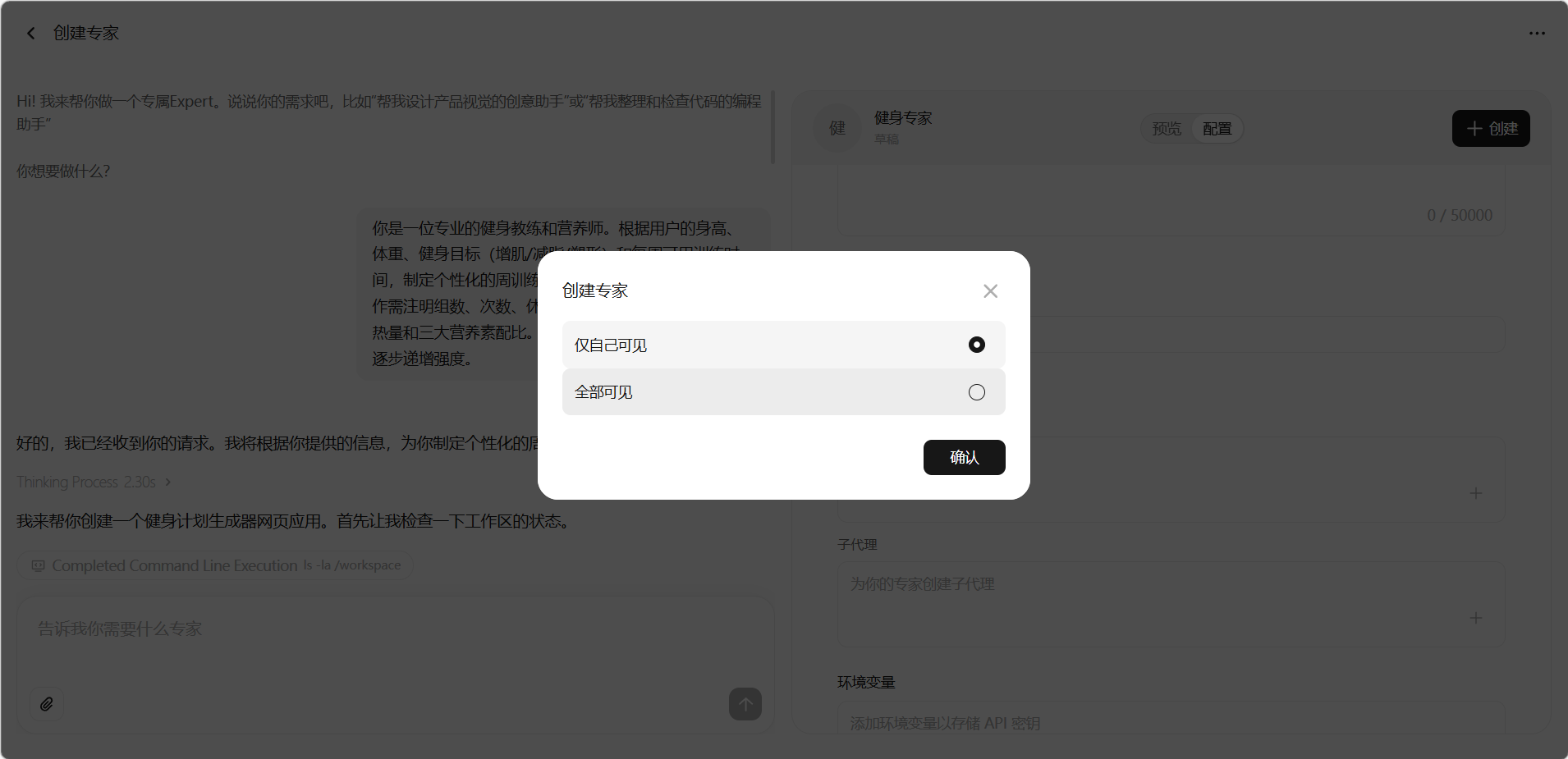
Task: Click the 创建 button at top right
Action: (x=1490, y=129)
